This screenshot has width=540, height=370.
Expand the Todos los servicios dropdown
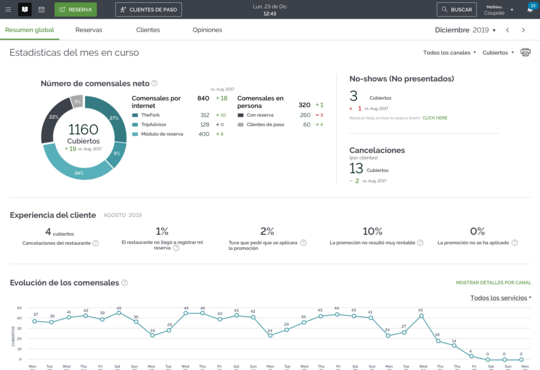pos(500,298)
